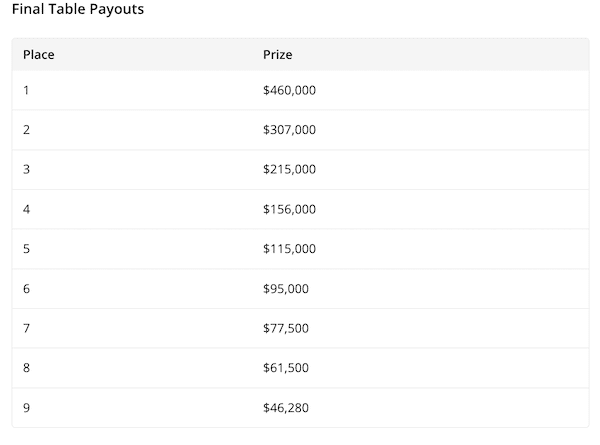Click the $307,000 prize cell
The height and width of the screenshot is (445, 600).
[x=289, y=130]
